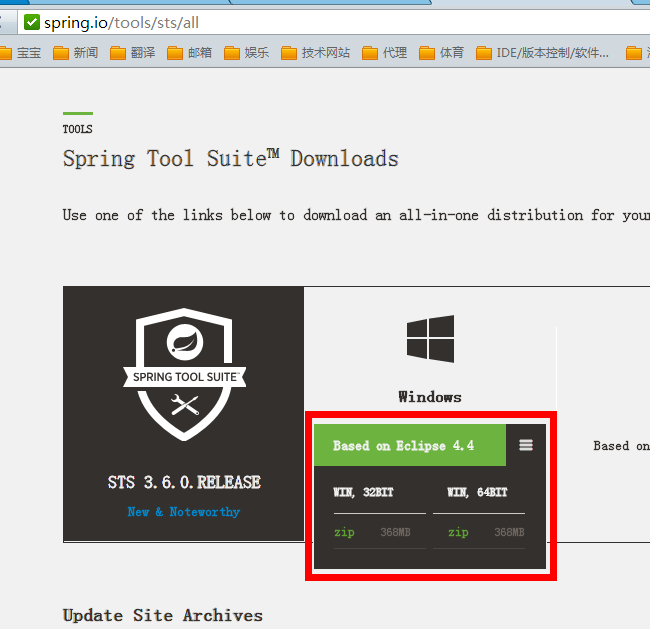The height and width of the screenshot is (629, 650).
Task: Expand the hamburger menu beside Eclipse 4.4
Action: (x=526, y=445)
